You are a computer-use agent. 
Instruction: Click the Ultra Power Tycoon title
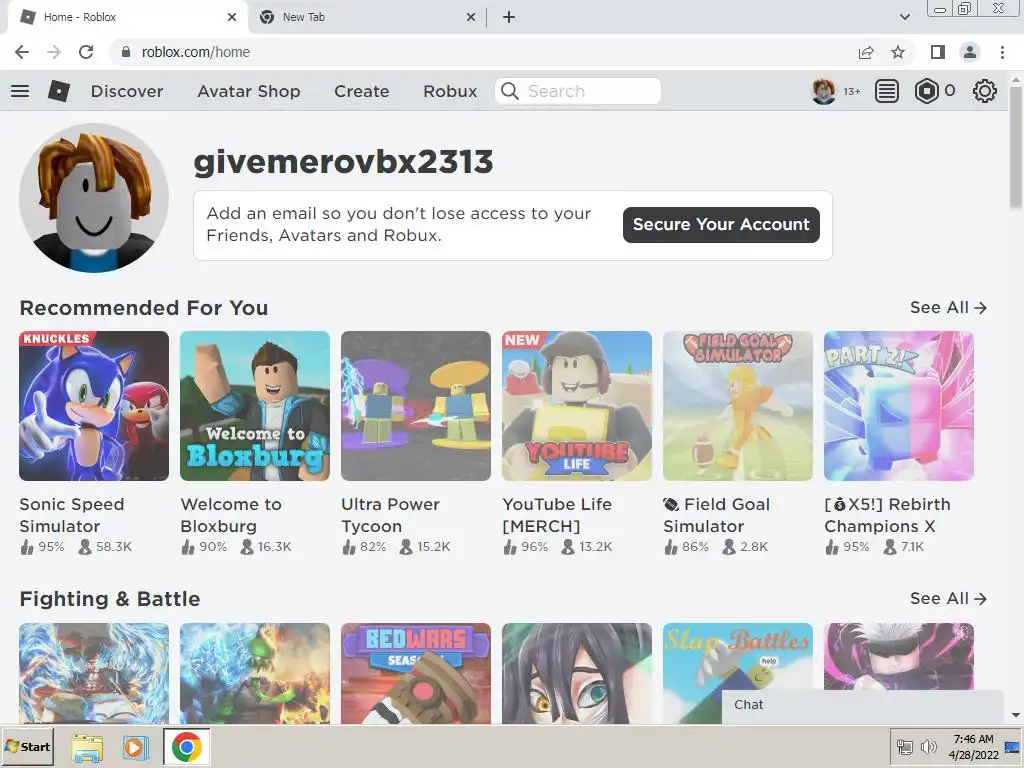point(391,515)
